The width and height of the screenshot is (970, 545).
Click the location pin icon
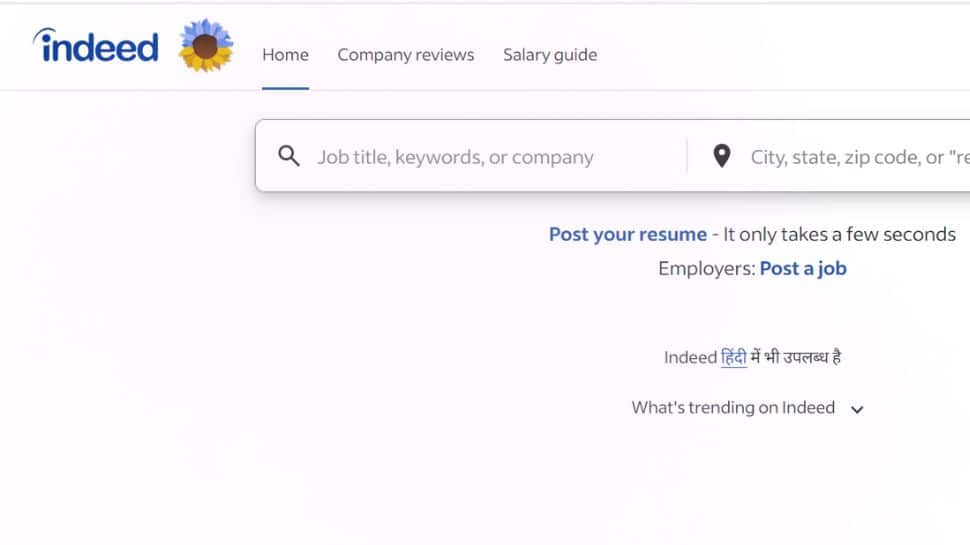coord(721,156)
